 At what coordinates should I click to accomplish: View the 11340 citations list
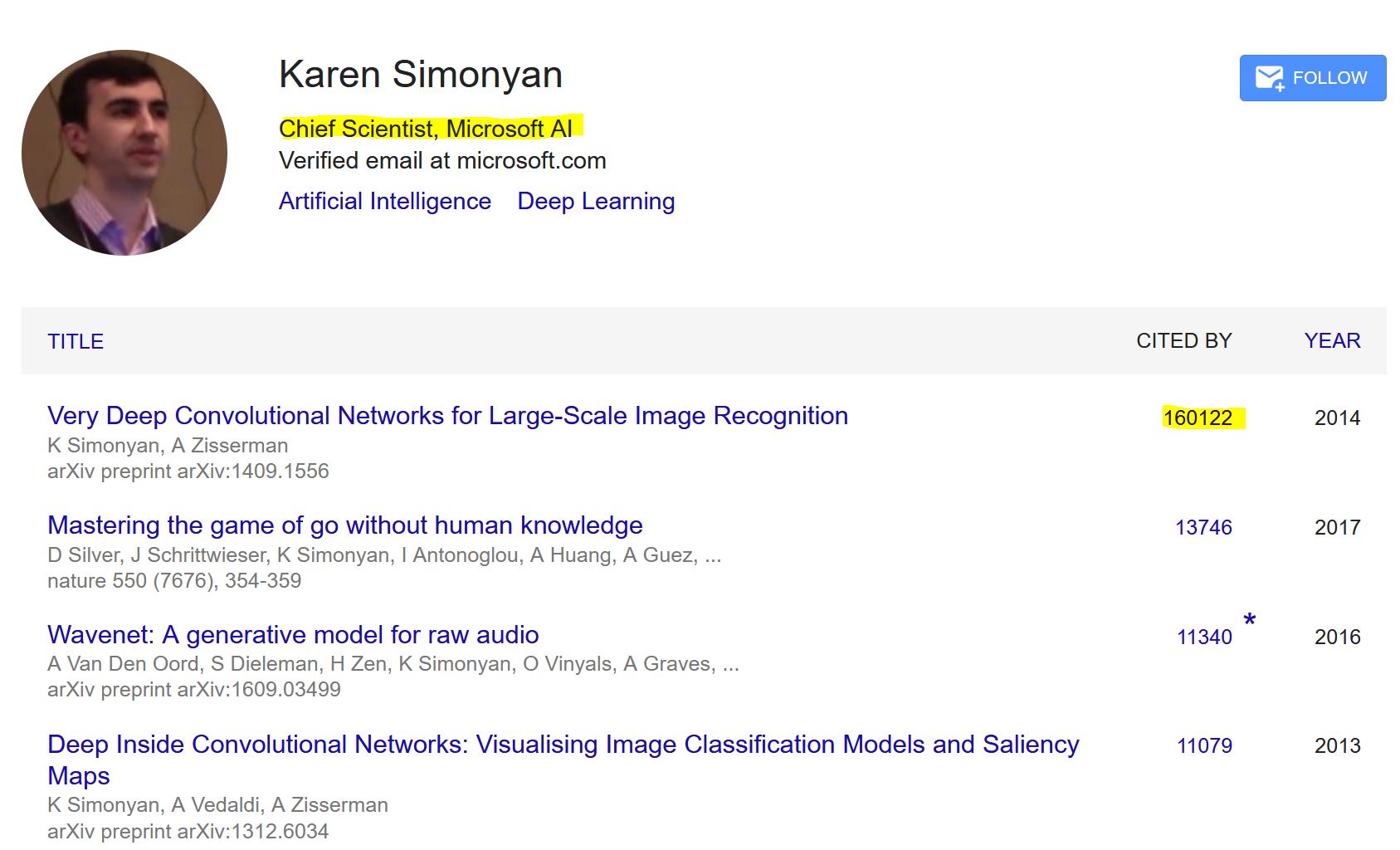coord(1204,637)
